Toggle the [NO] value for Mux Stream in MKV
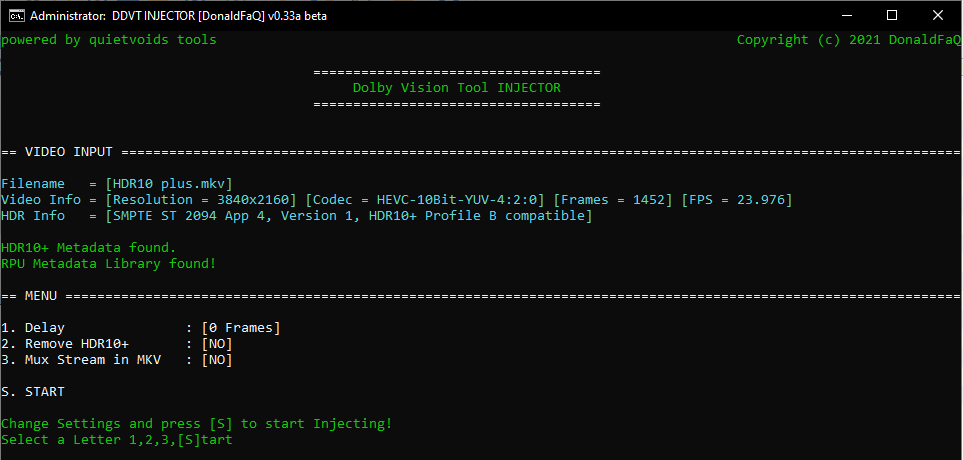 [217, 360]
